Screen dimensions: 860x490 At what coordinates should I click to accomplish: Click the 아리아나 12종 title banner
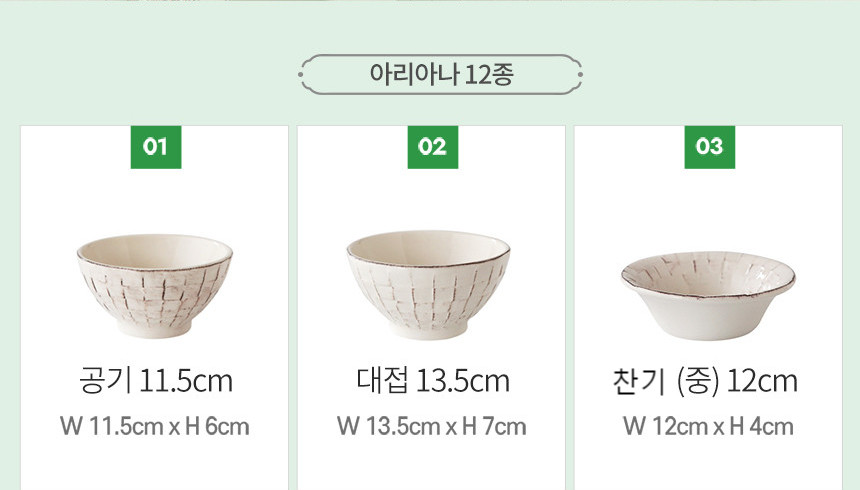click(x=441, y=75)
